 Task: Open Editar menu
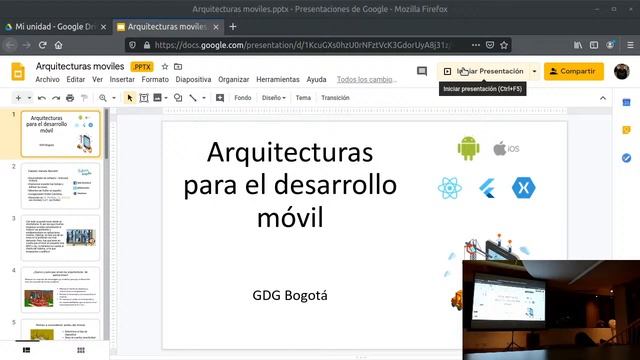click(76, 80)
